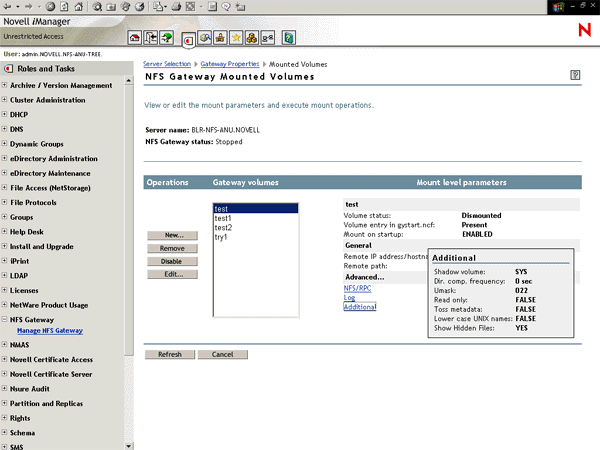Click the browser Back arrow
Viewport: 600px width, 450px height.
click(x=7, y=7)
